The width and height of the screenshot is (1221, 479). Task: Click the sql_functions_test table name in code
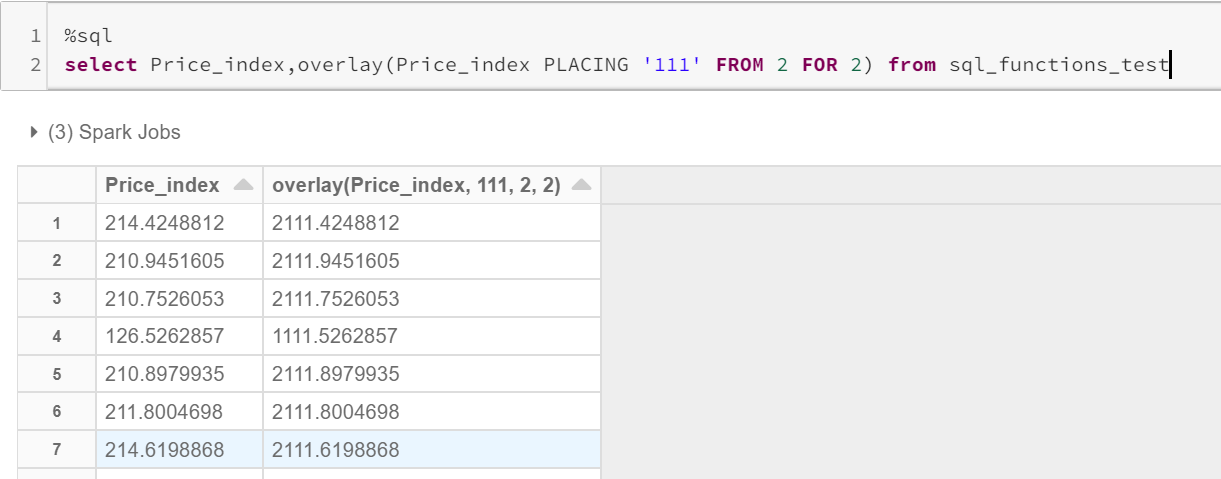(x=1058, y=65)
